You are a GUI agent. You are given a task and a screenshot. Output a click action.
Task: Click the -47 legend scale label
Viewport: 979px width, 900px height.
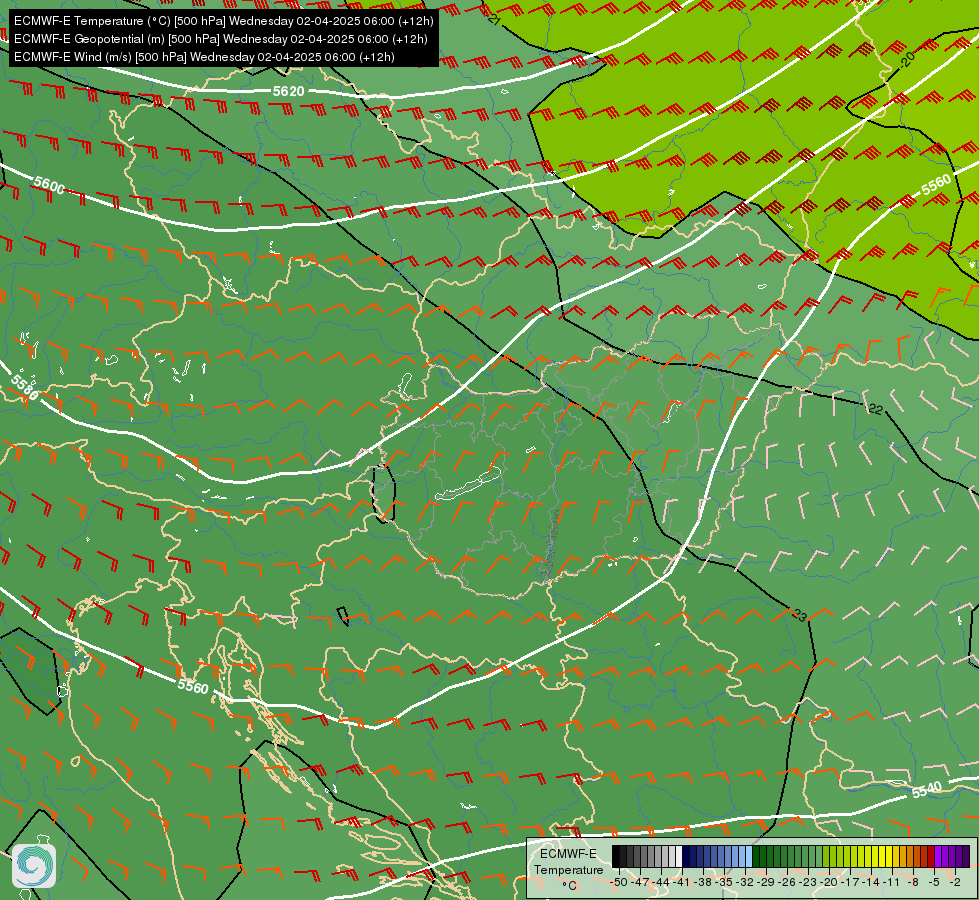tap(640, 882)
